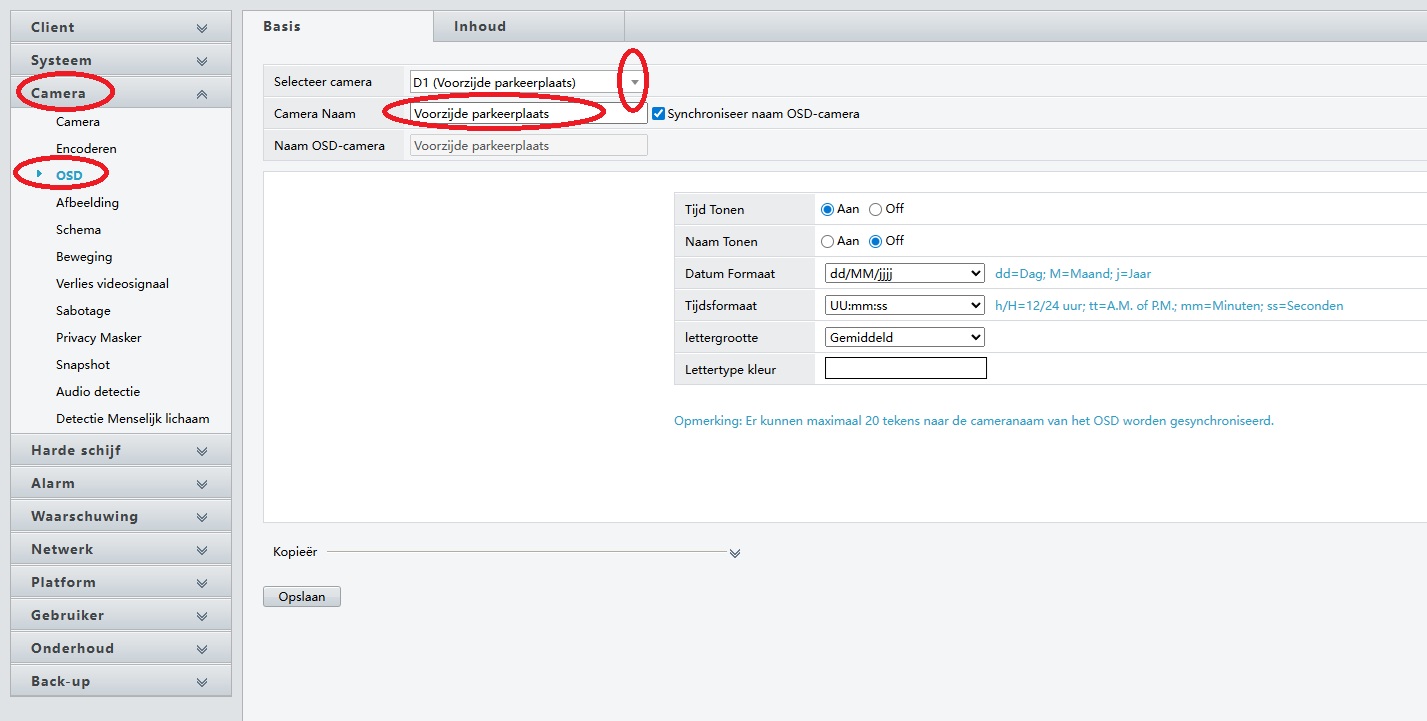Expand the Client section chevron
Screen dimensions: 1427x721
(x=202, y=28)
